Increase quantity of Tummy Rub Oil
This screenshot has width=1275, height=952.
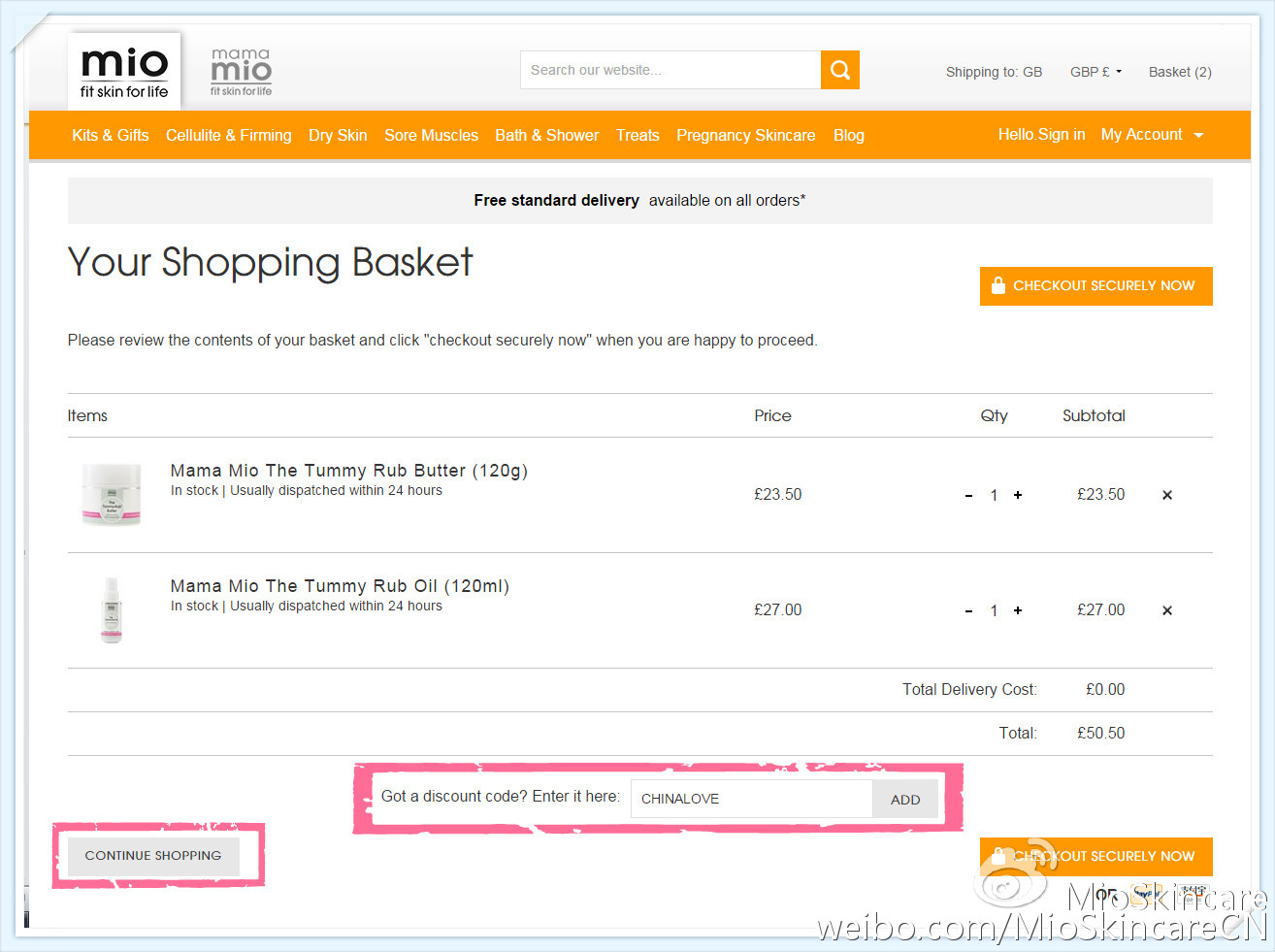(1018, 610)
